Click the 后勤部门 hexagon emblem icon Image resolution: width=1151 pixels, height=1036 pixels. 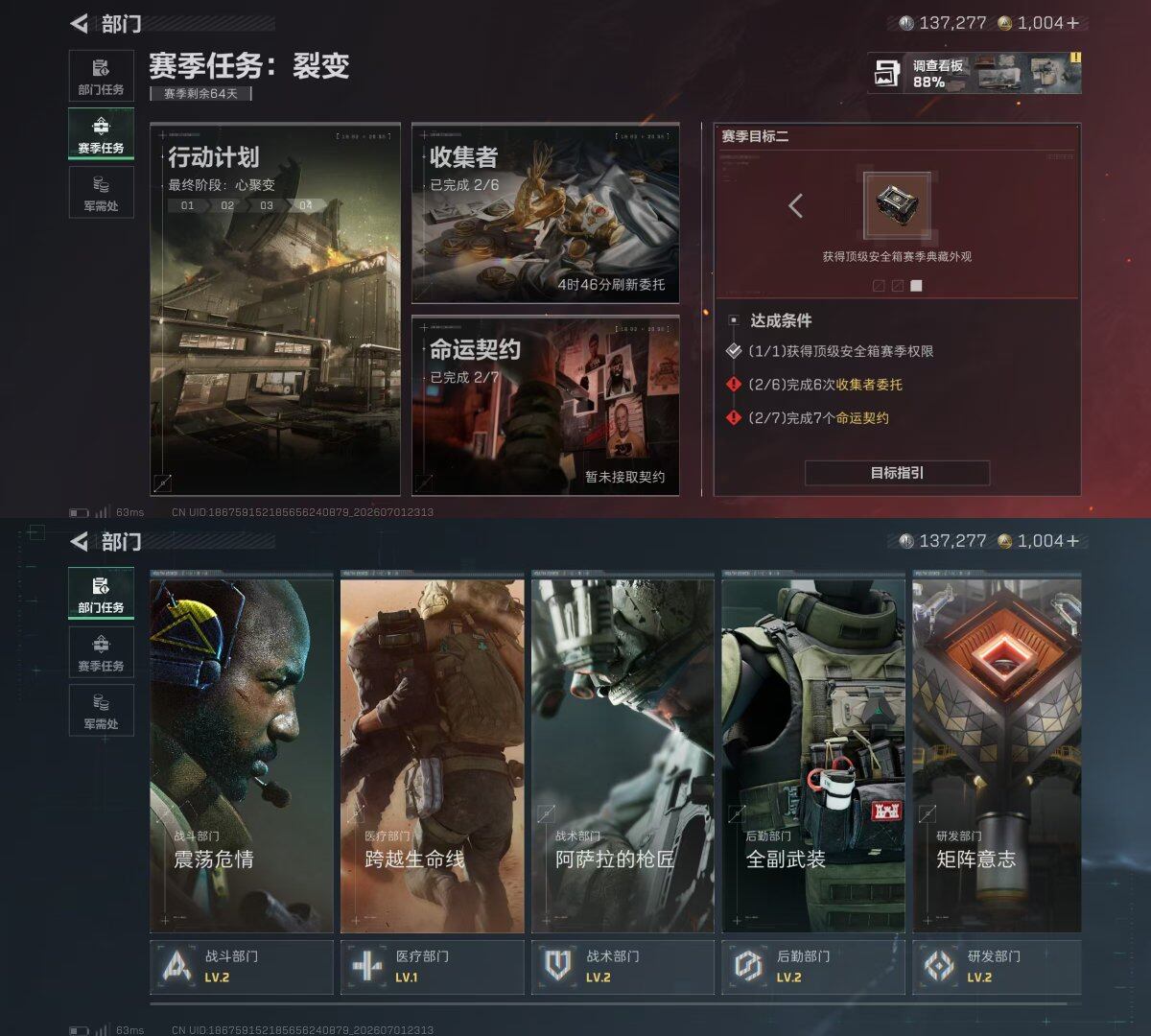748,967
